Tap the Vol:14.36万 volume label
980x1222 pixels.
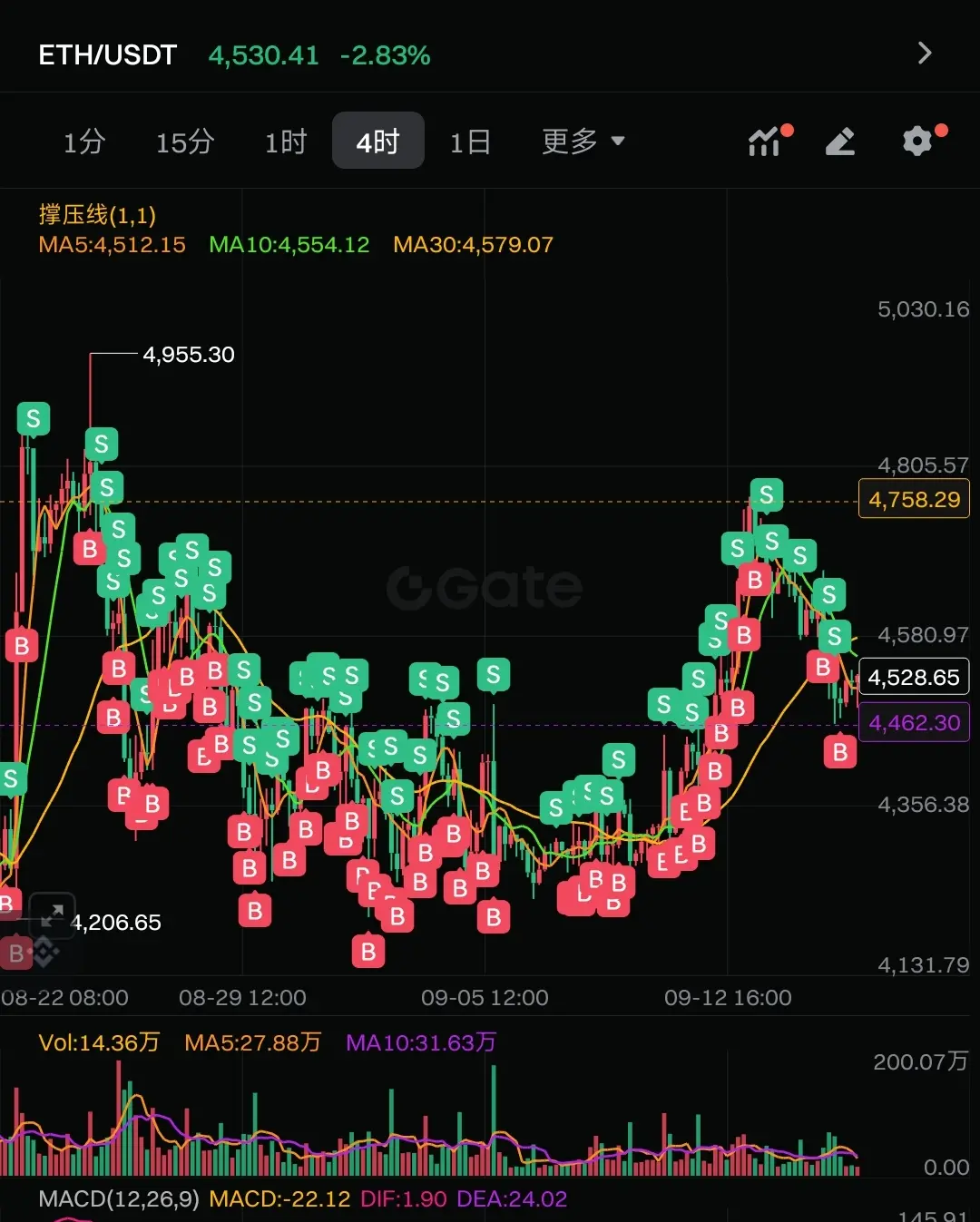coord(99,1042)
